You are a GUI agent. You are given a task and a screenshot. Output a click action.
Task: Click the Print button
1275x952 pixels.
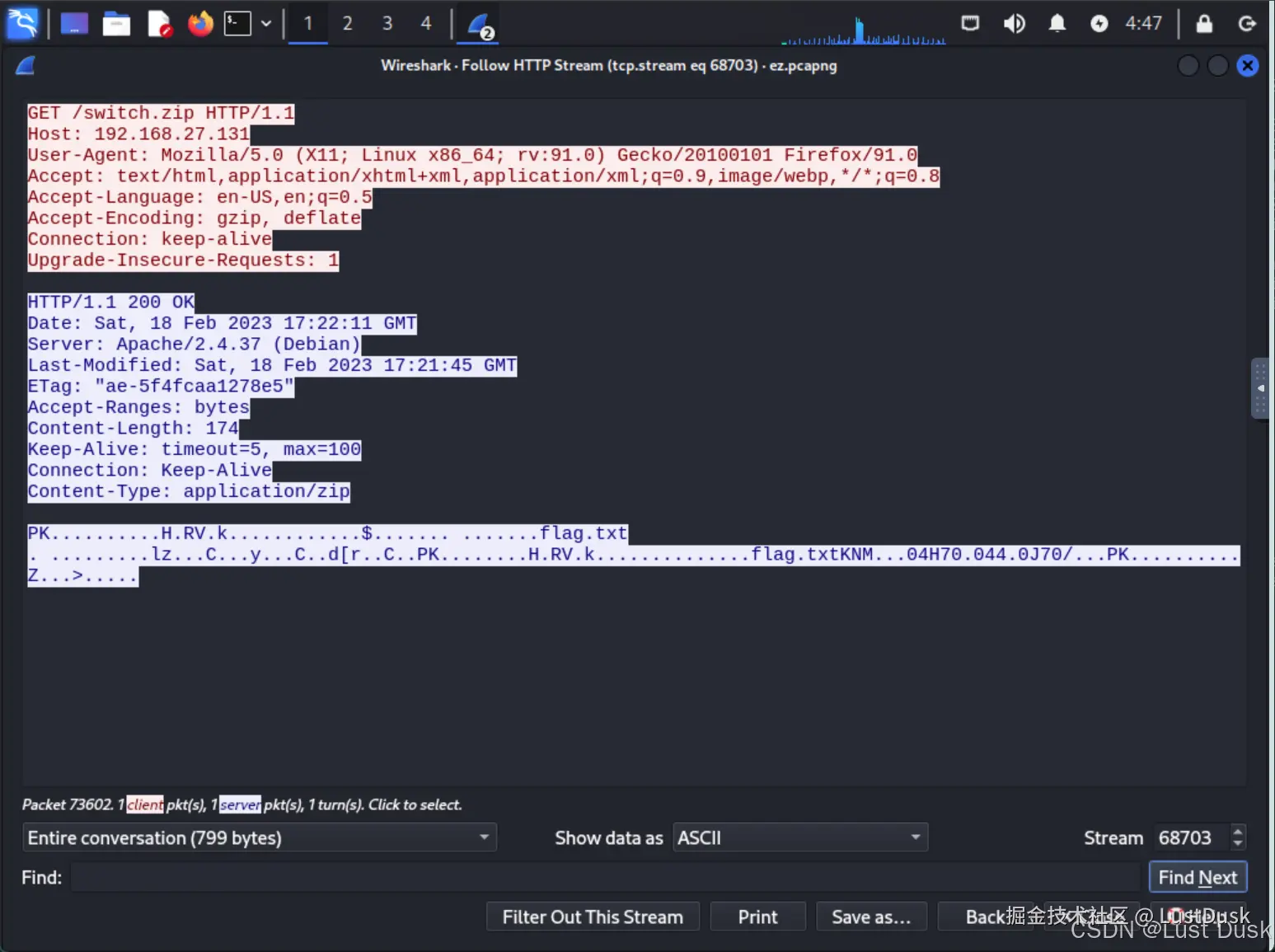pos(757,917)
